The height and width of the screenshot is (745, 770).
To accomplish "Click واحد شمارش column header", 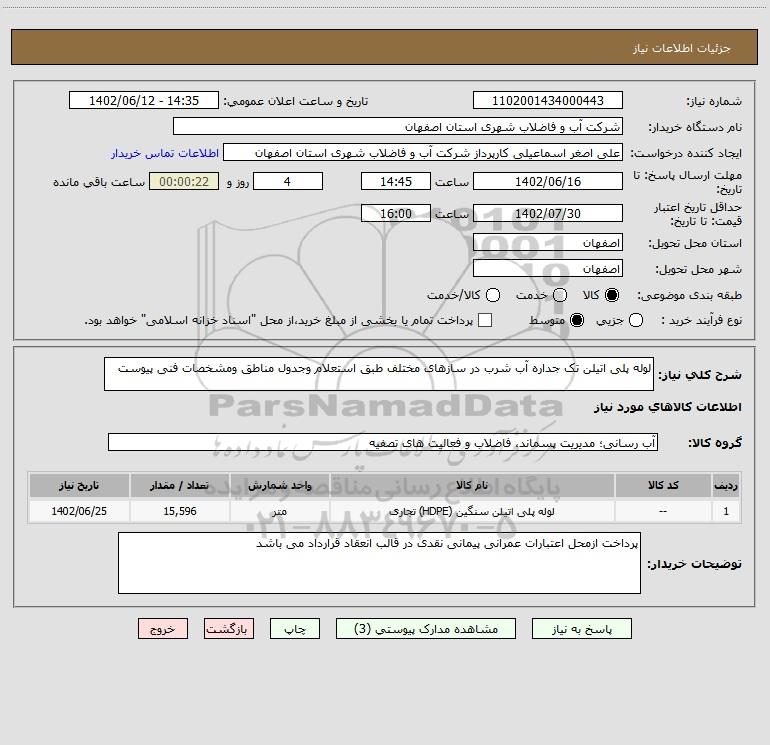I will point(279,486).
